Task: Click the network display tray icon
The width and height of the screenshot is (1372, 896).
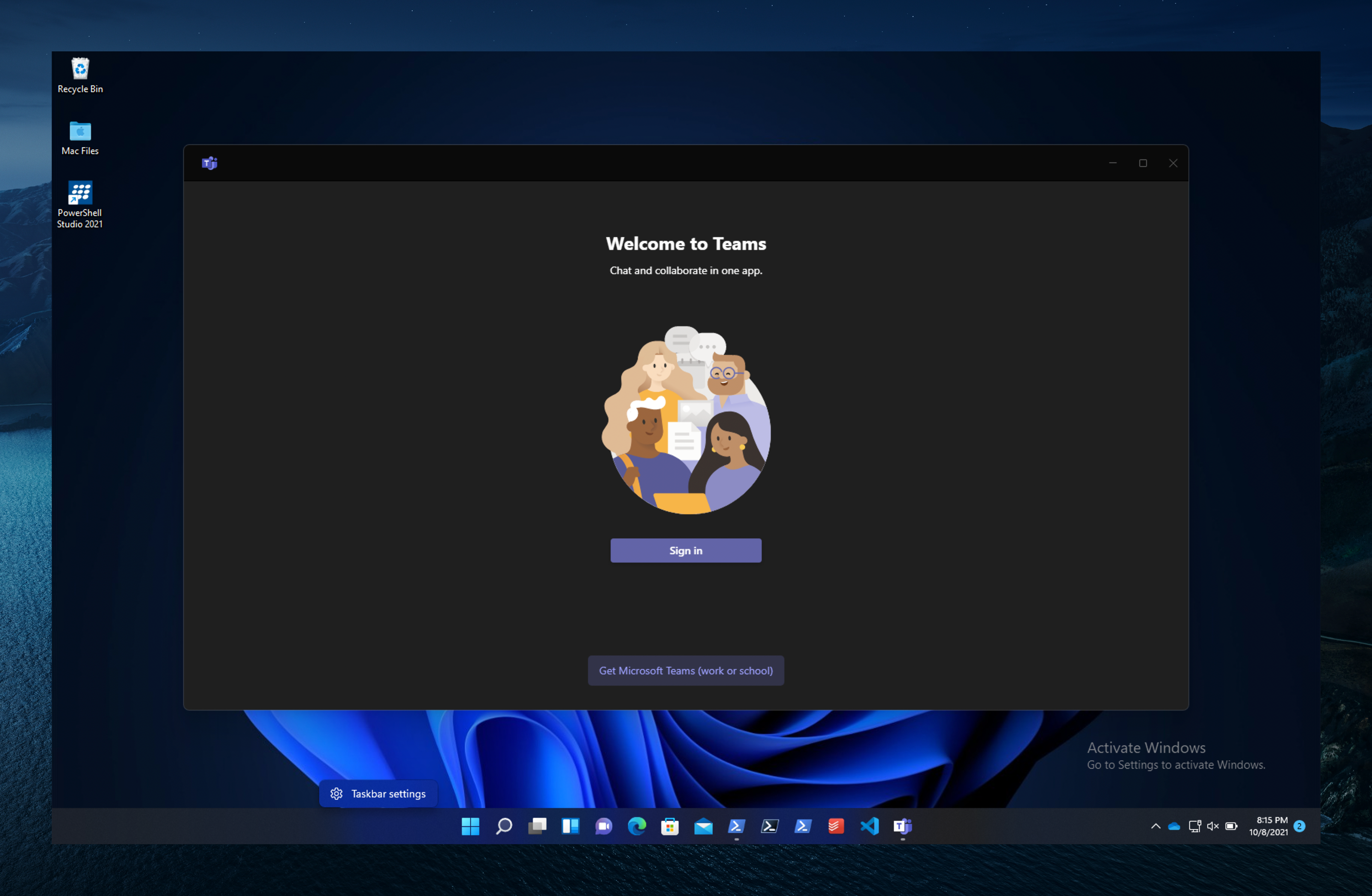Action: coord(1195,826)
